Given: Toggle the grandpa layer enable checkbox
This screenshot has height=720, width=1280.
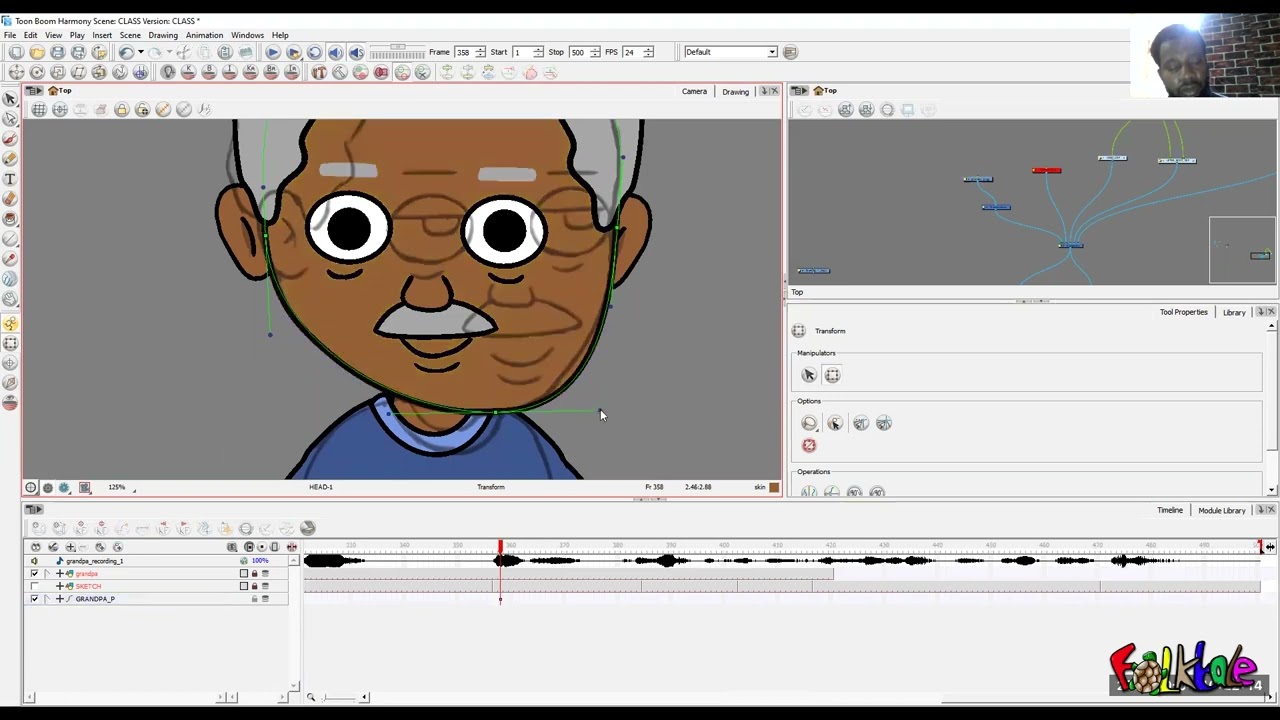Looking at the screenshot, I should pos(34,573).
